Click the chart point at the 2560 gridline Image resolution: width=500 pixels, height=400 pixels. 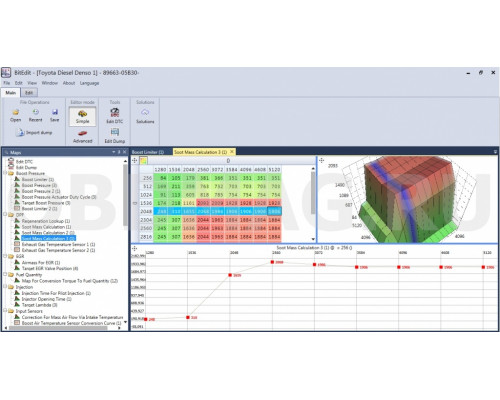pyautogui.click(x=272, y=262)
